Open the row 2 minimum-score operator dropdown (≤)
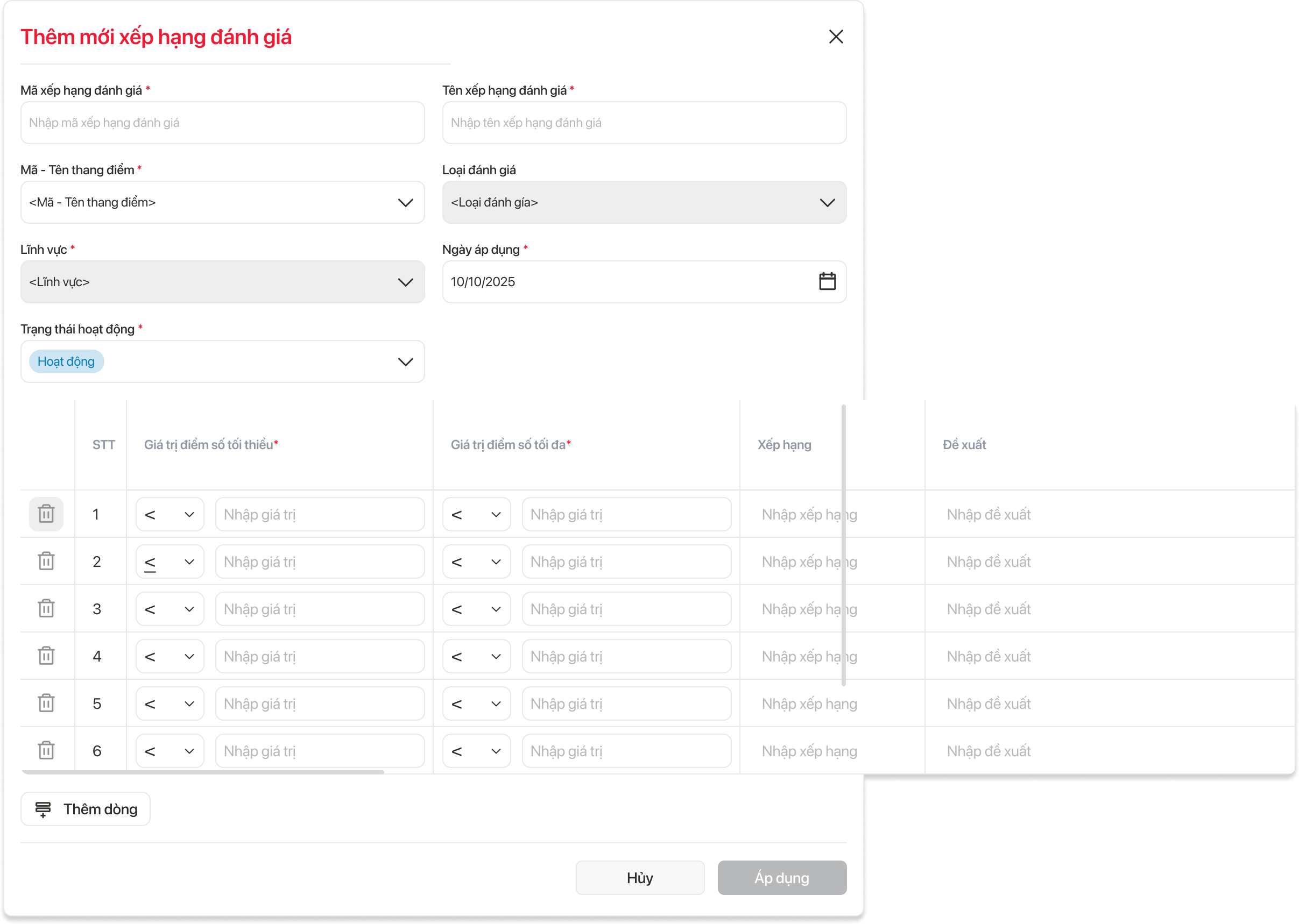Viewport: 1299px width, 924px height. point(170,561)
